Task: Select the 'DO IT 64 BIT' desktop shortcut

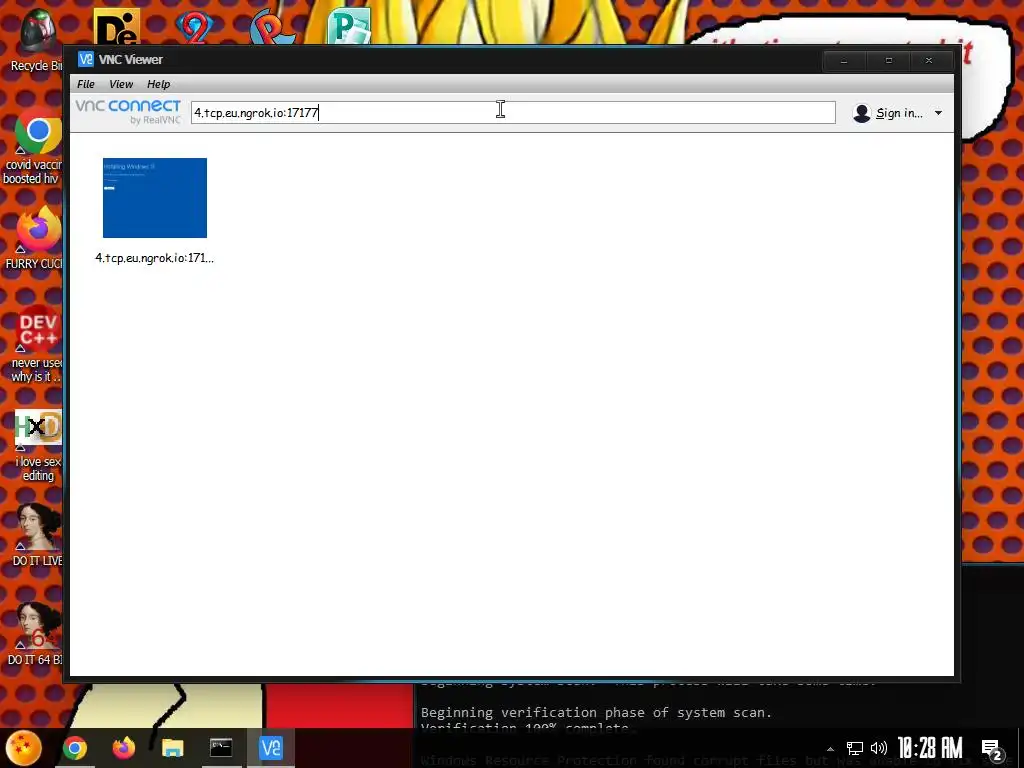Action: click(36, 633)
